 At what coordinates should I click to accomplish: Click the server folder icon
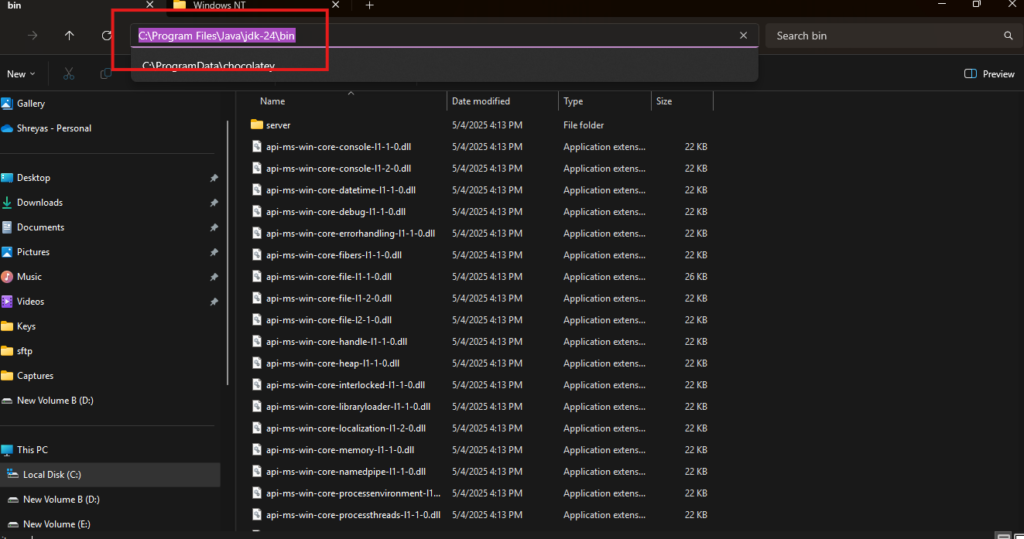coord(257,125)
